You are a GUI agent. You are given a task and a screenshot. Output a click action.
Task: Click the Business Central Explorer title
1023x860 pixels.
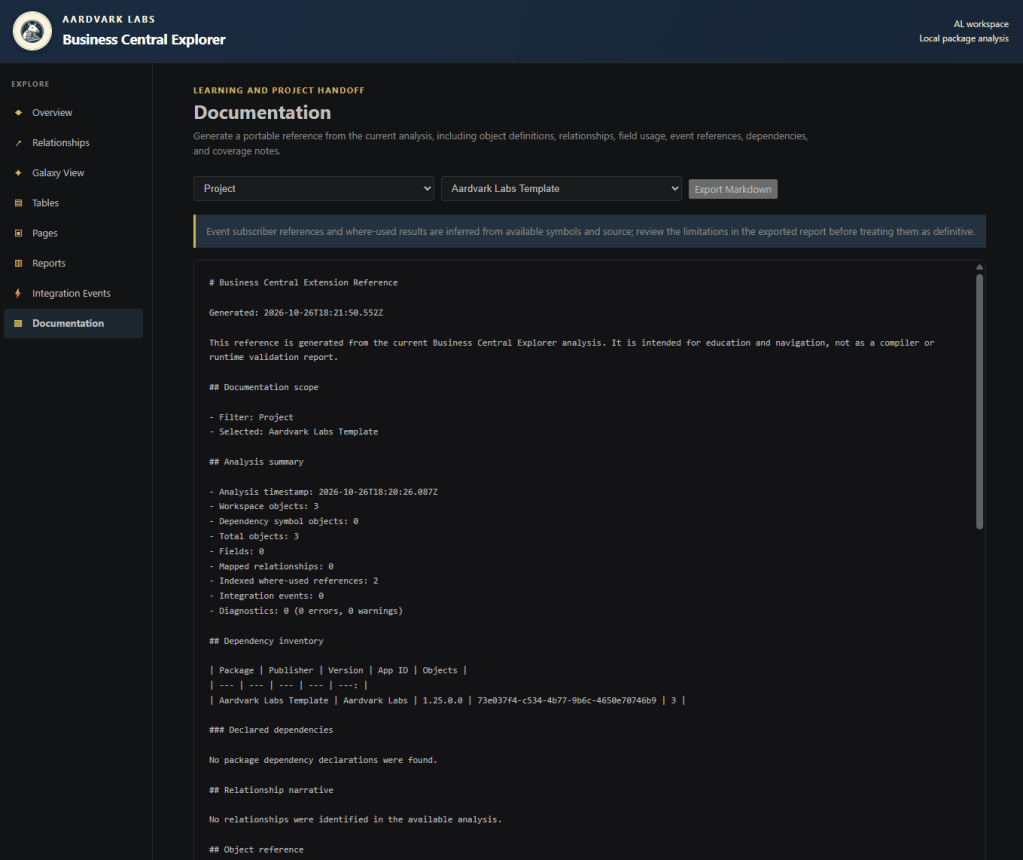point(144,40)
